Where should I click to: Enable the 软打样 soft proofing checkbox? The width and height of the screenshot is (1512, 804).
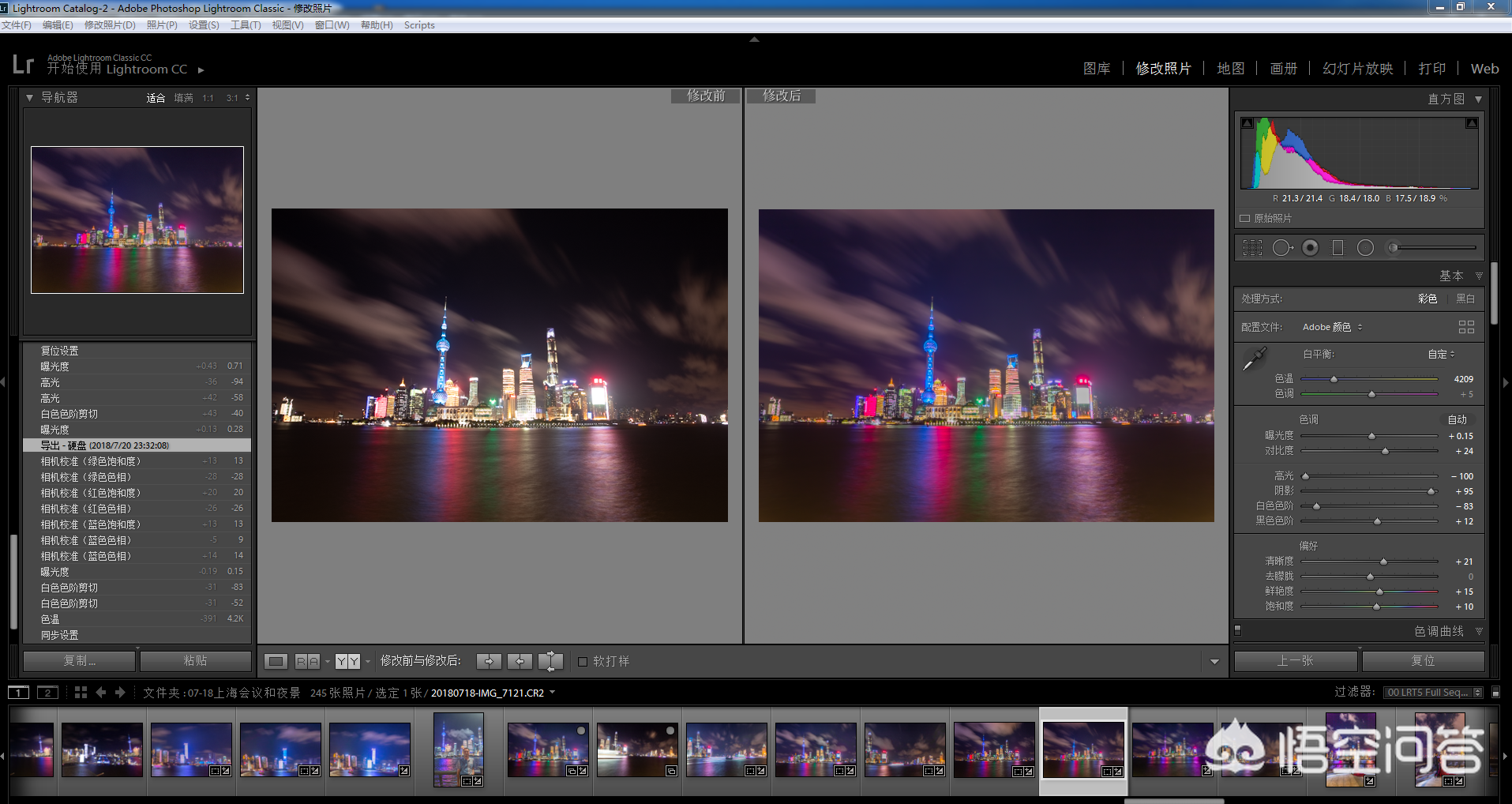point(583,662)
